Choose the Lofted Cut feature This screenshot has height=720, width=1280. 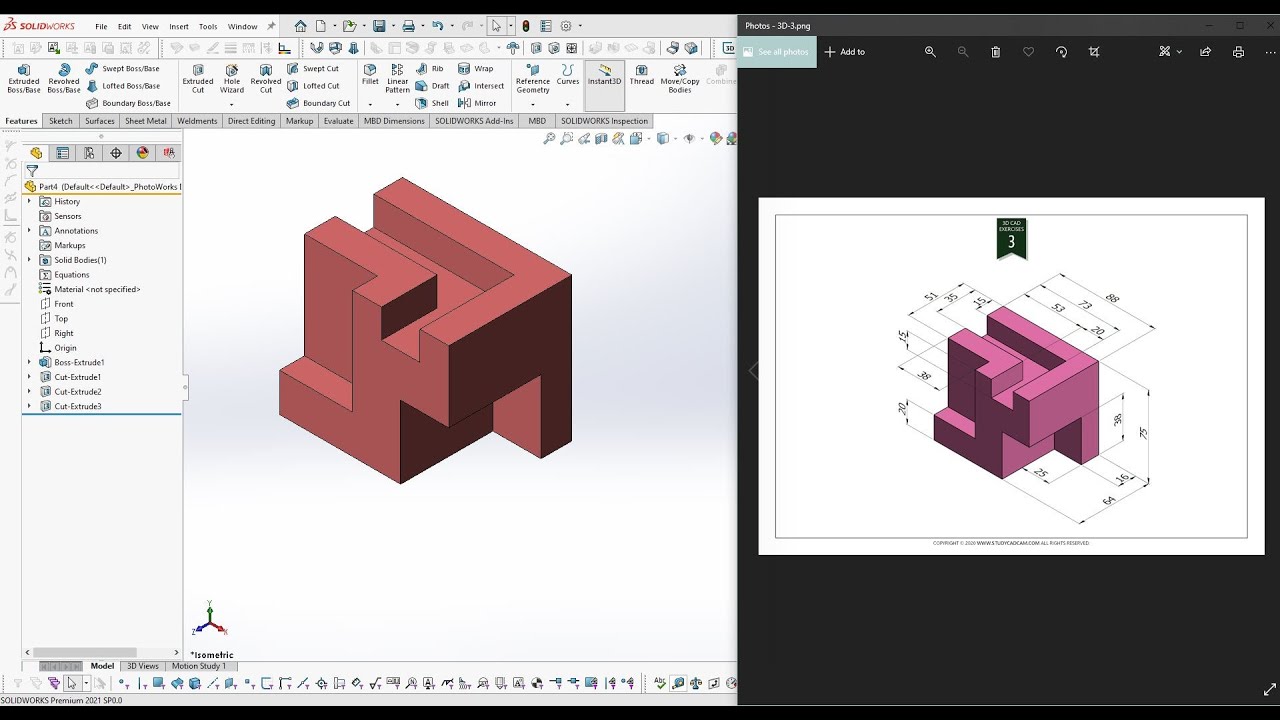[x=314, y=86]
